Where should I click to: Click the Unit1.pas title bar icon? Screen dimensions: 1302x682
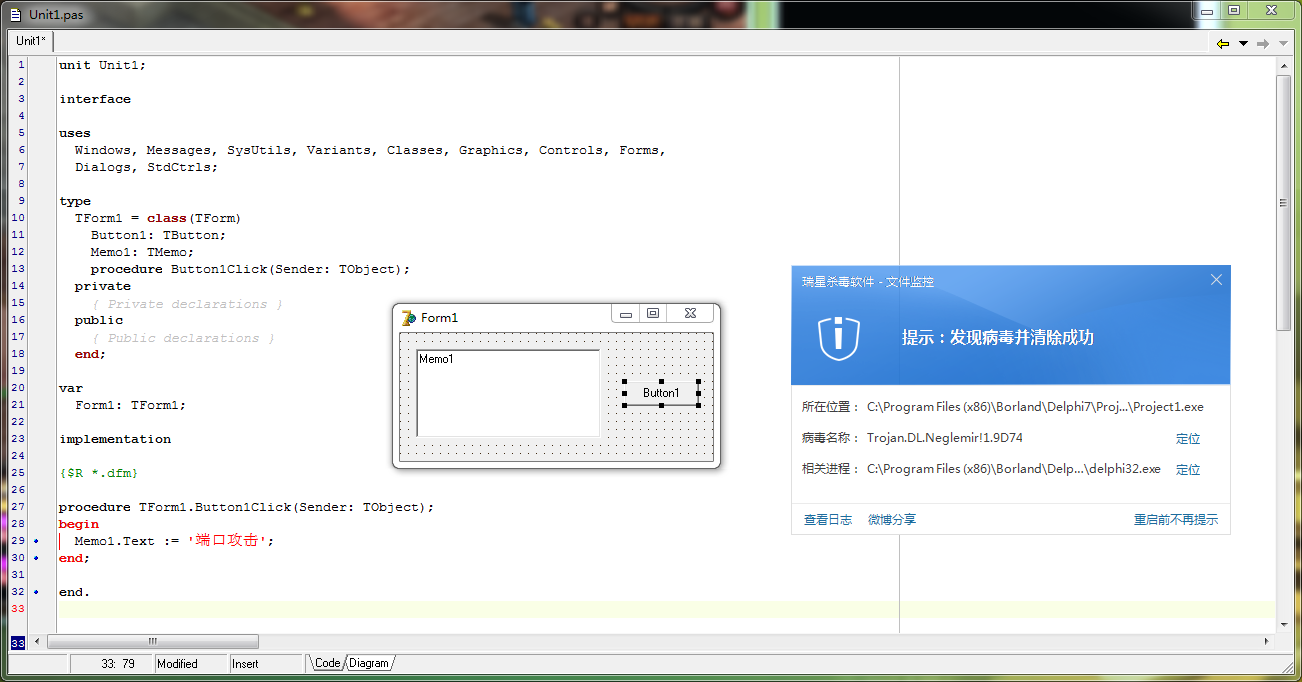coord(15,13)
